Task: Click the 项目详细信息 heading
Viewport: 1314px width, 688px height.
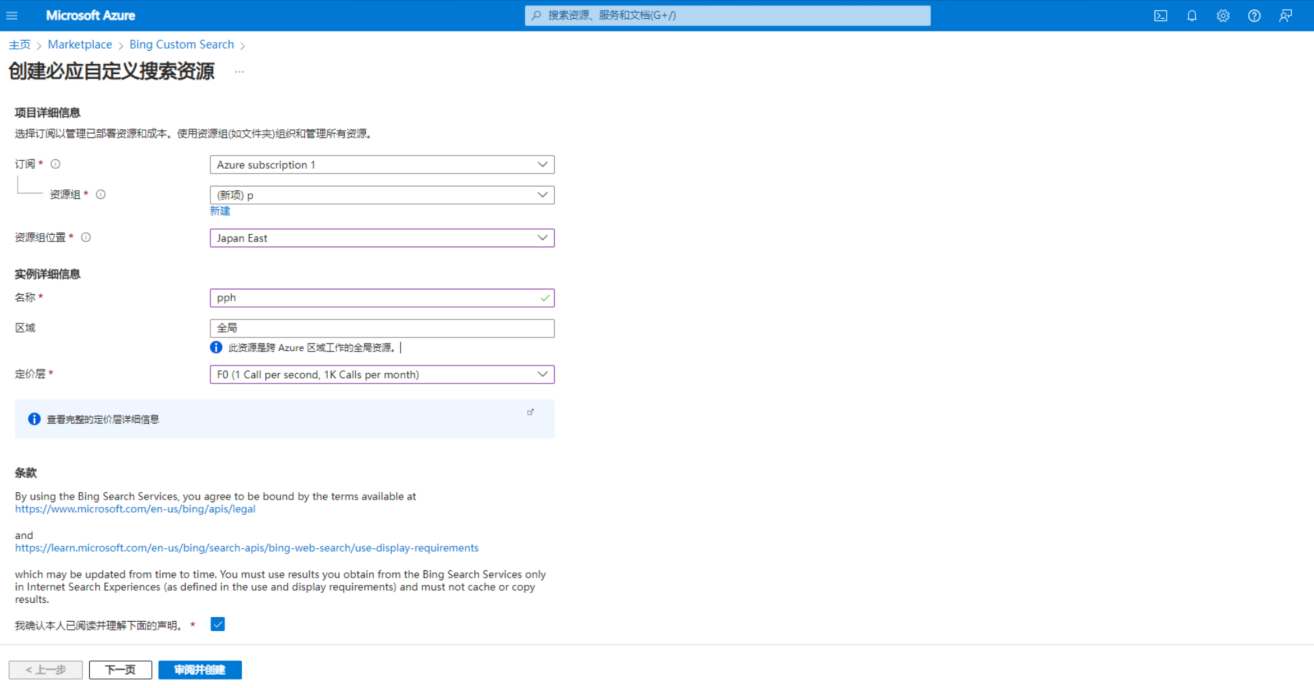Action: coord(48,113)
